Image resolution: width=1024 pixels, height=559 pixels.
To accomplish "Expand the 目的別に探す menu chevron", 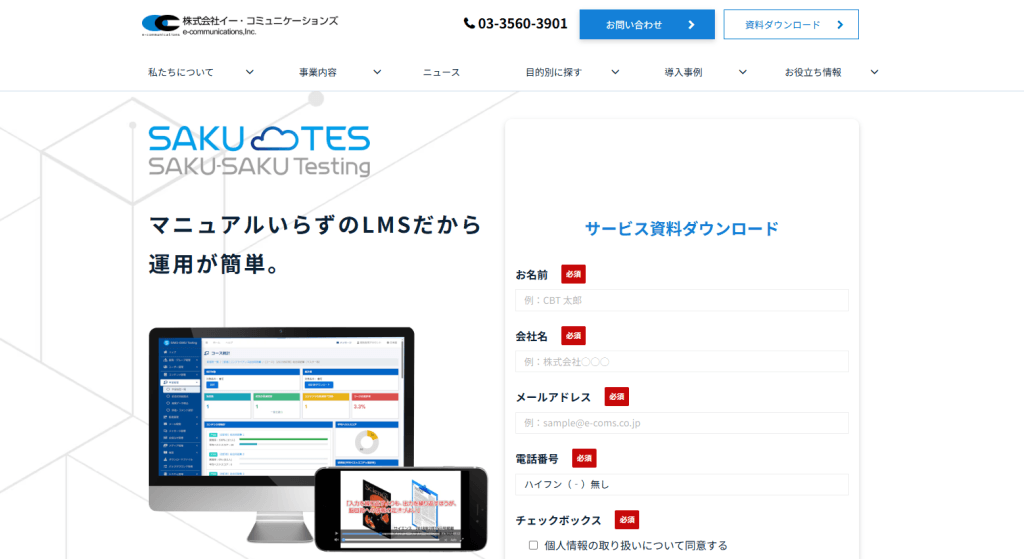I will click(x=615, y=72).
